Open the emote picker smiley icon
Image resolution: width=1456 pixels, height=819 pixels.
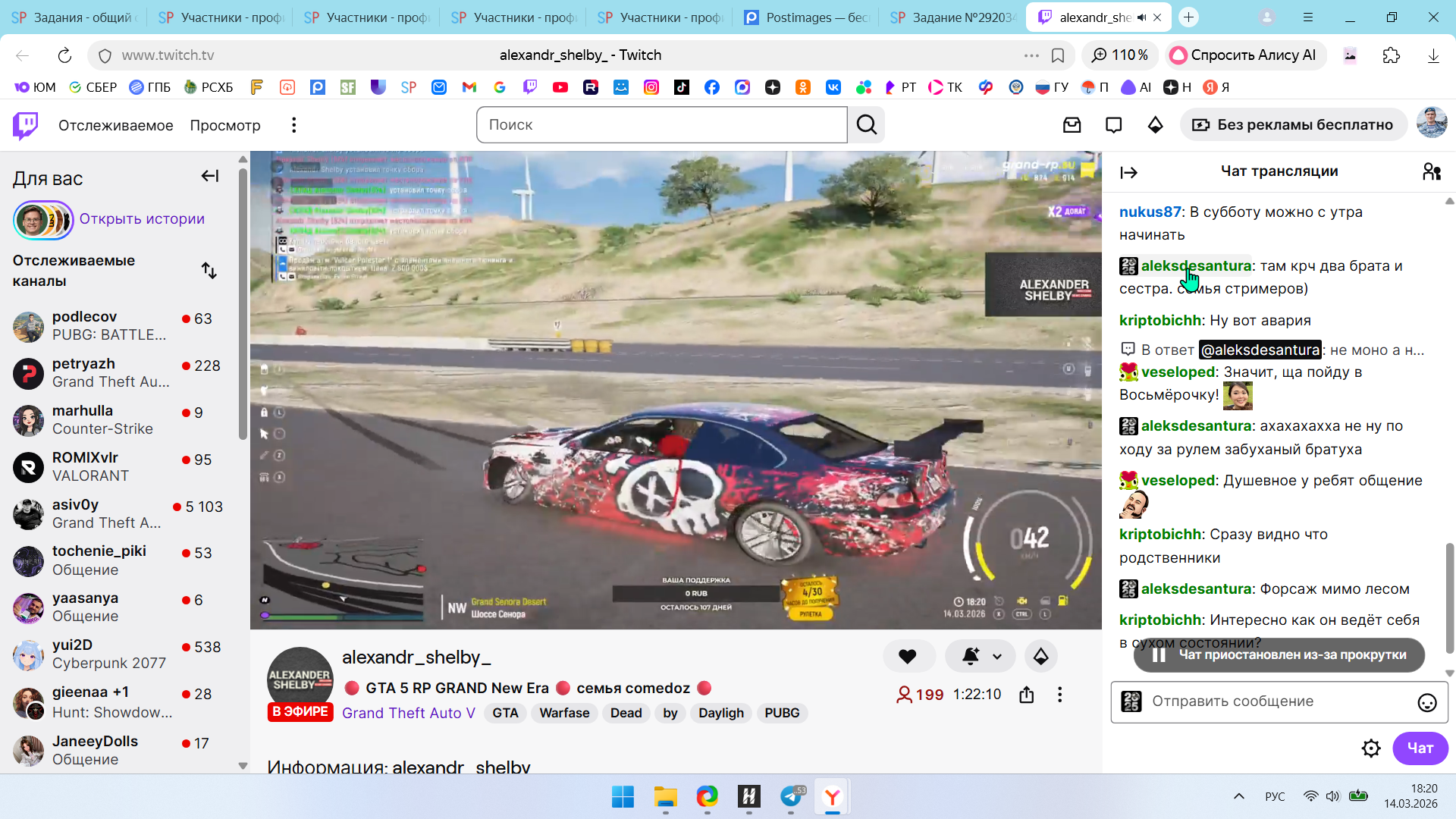(1426, 702)
